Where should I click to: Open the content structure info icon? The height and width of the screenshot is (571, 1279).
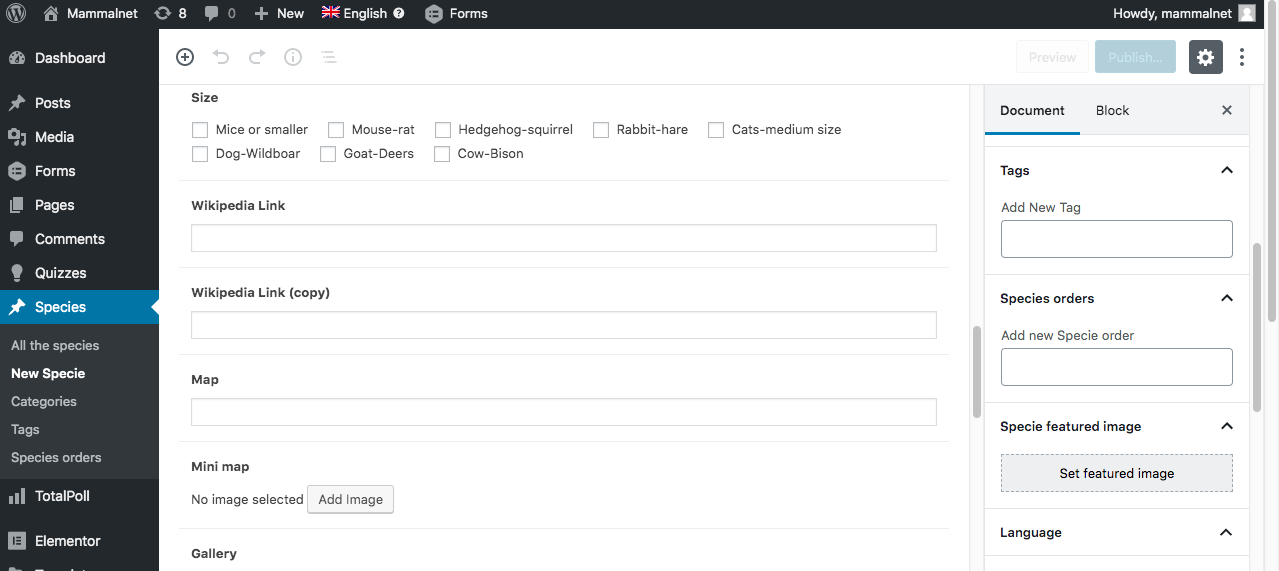point(293,57)
